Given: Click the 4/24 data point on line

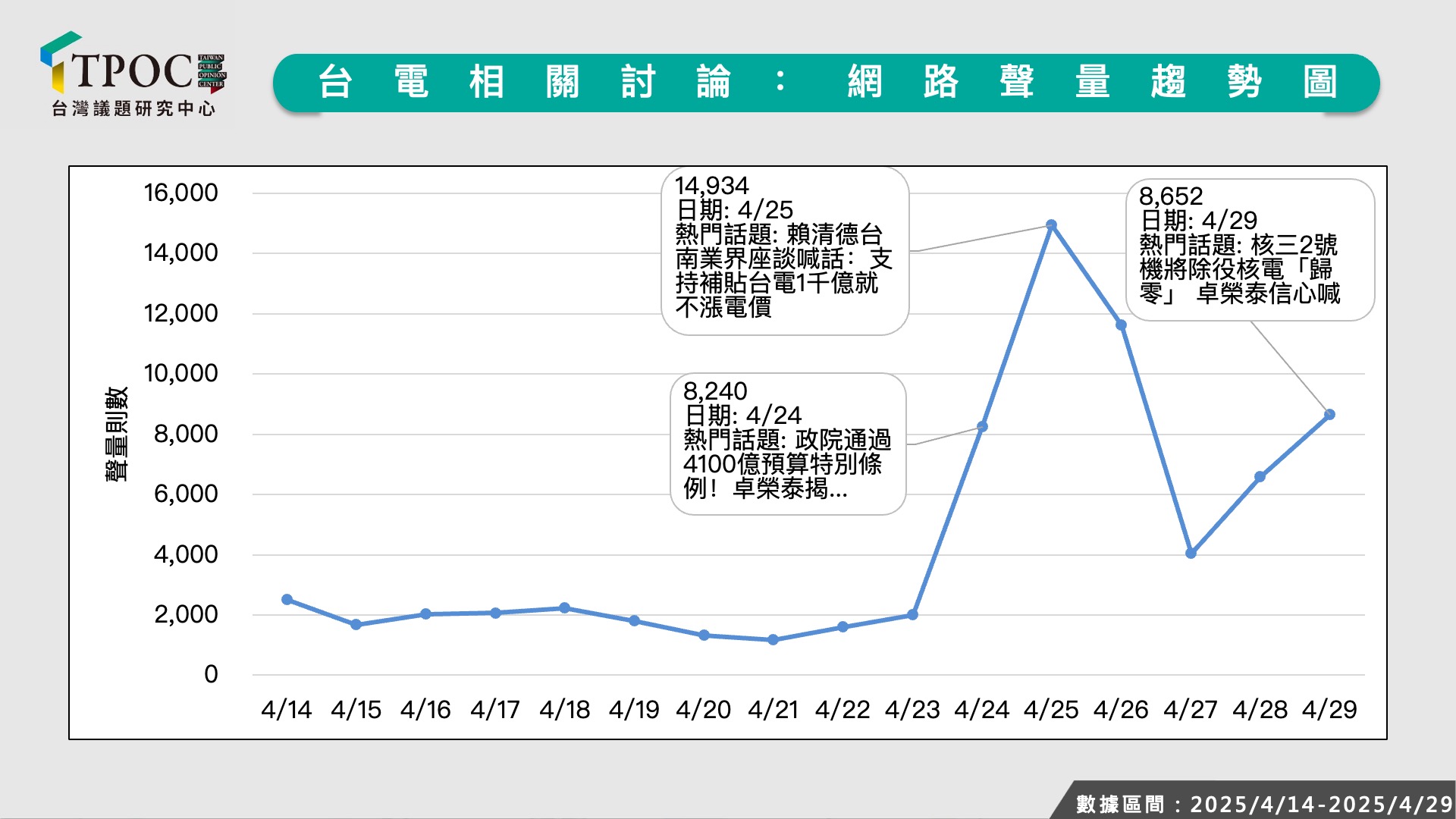Looking at the screenshot, I should pyautogui.click(x=982, y=427).
